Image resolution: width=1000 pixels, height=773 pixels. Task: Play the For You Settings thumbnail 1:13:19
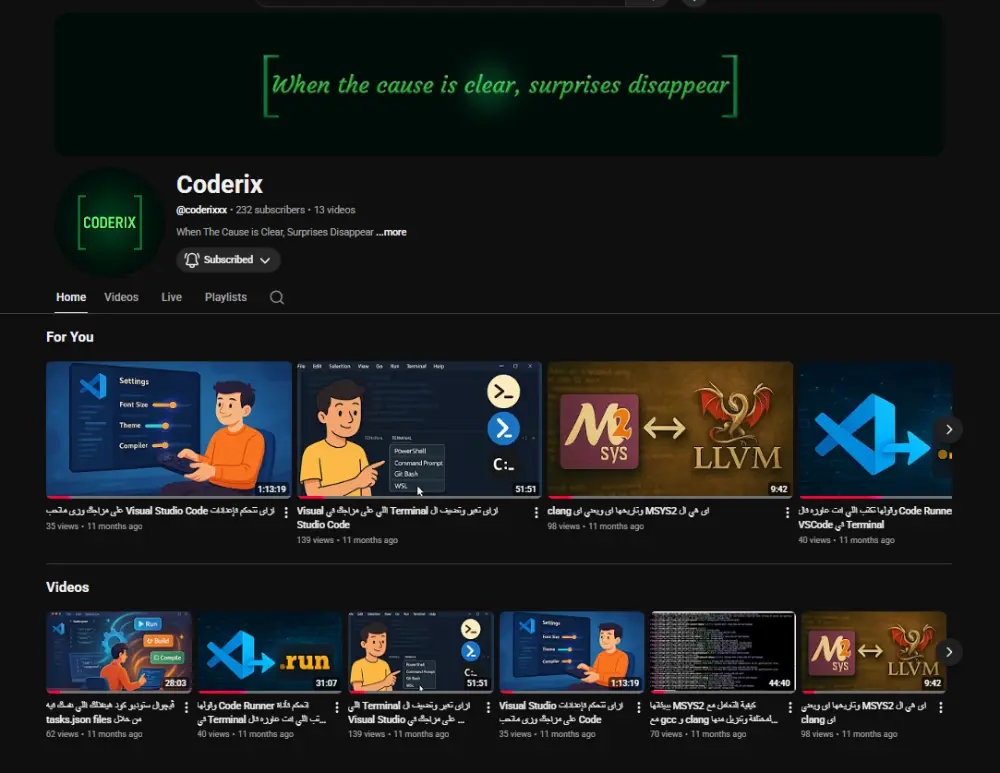(x=168, y=429)
